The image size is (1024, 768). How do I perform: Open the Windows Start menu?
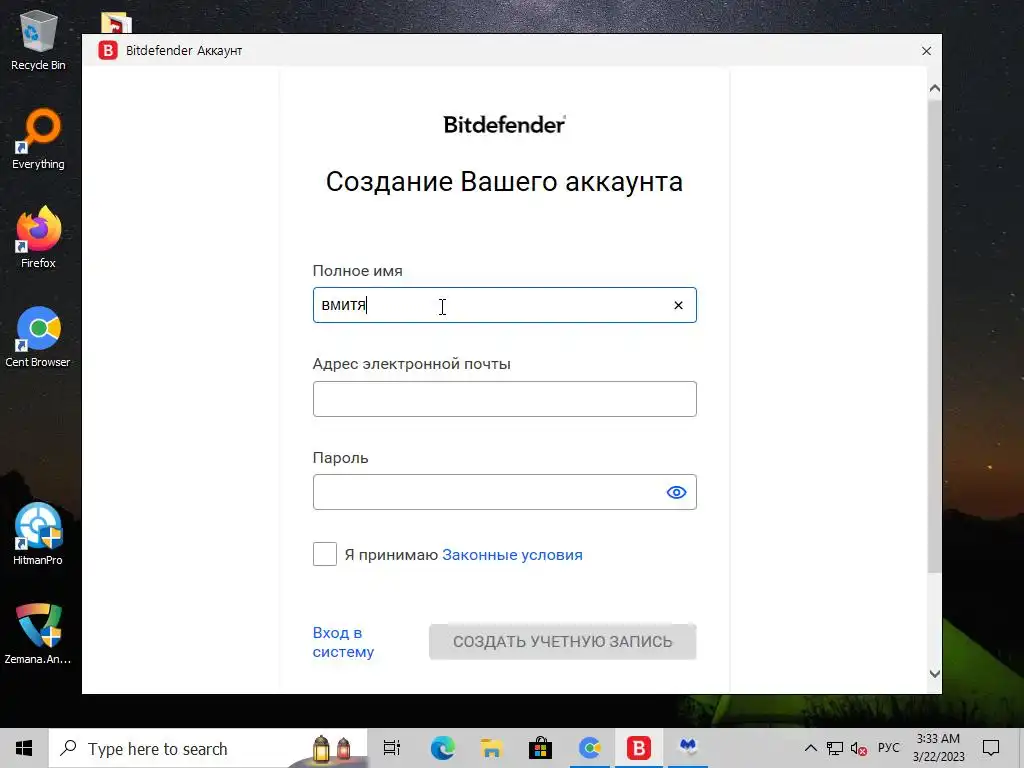click(x=24, y=748)
